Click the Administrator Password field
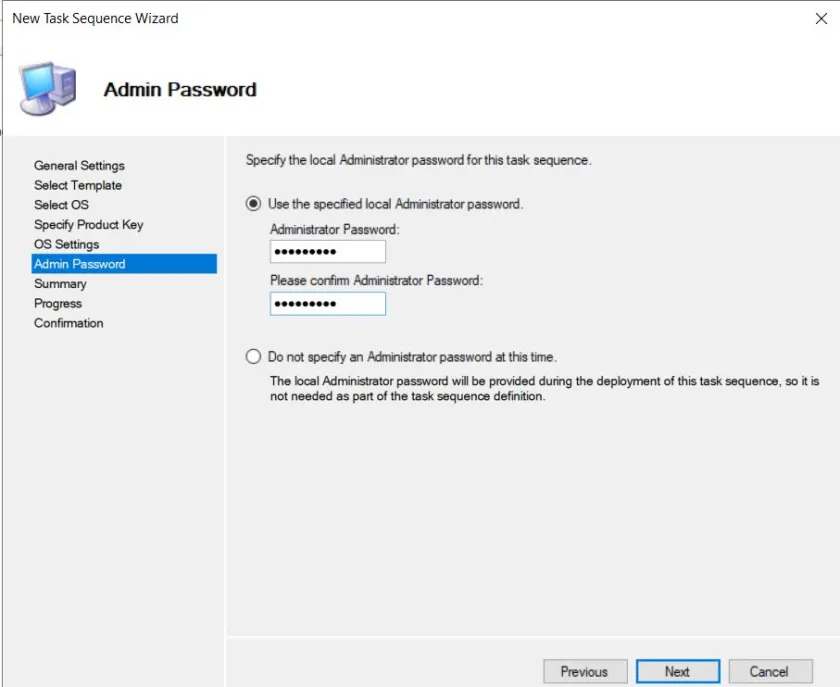 click(327, 252)
